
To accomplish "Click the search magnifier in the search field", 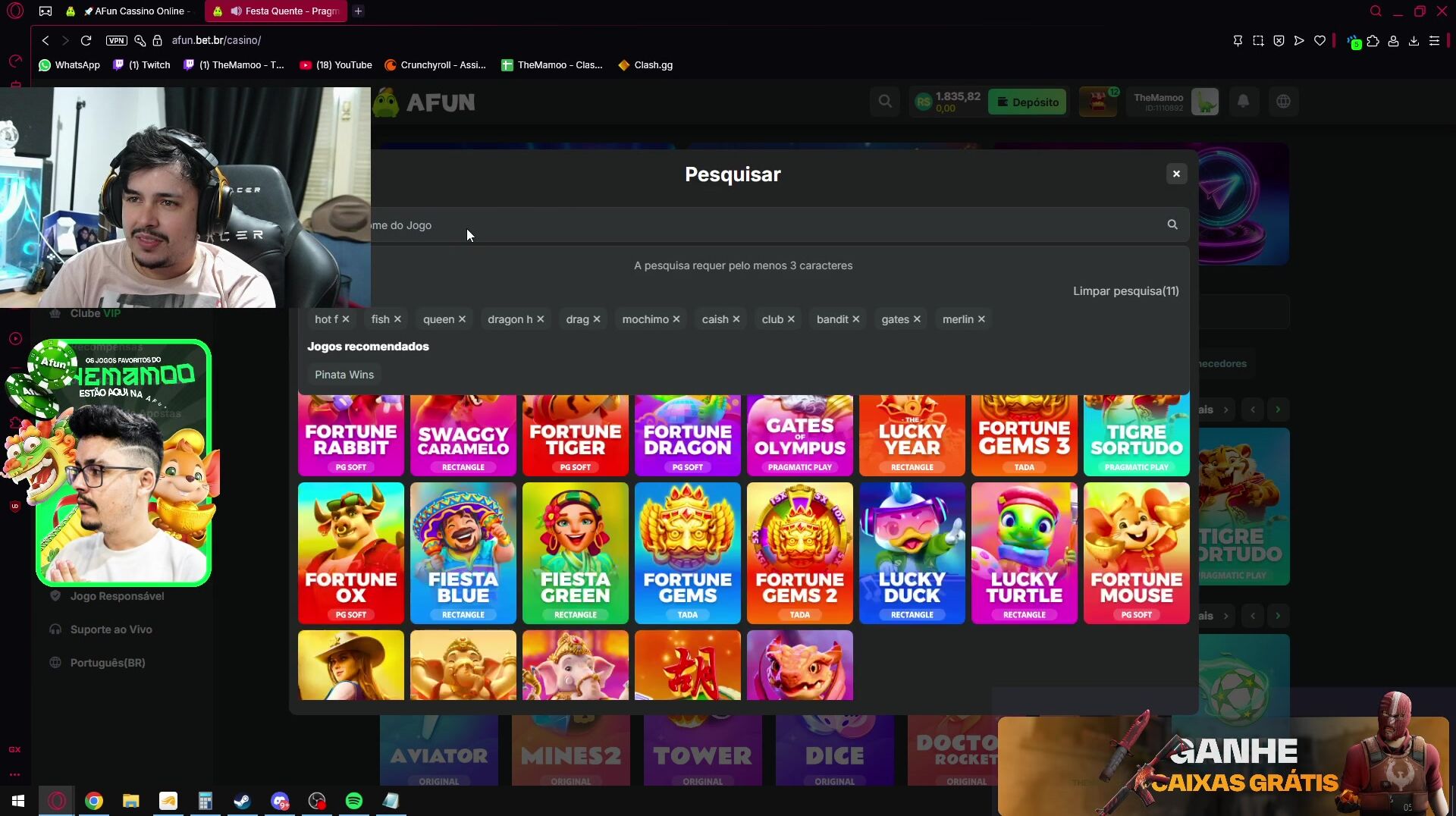I will pos(1172,224).
